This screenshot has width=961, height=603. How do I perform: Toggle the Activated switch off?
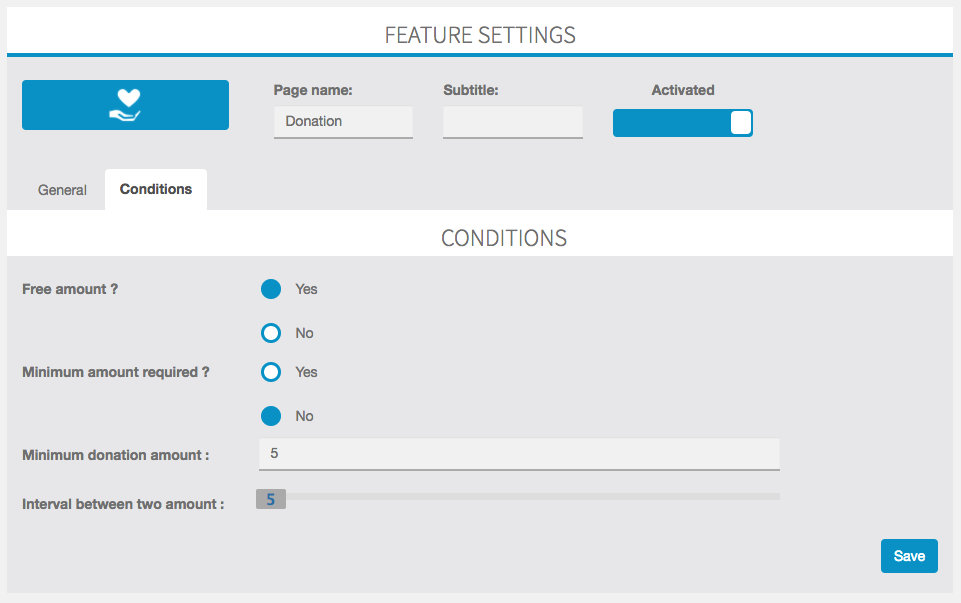click(683, 123)
